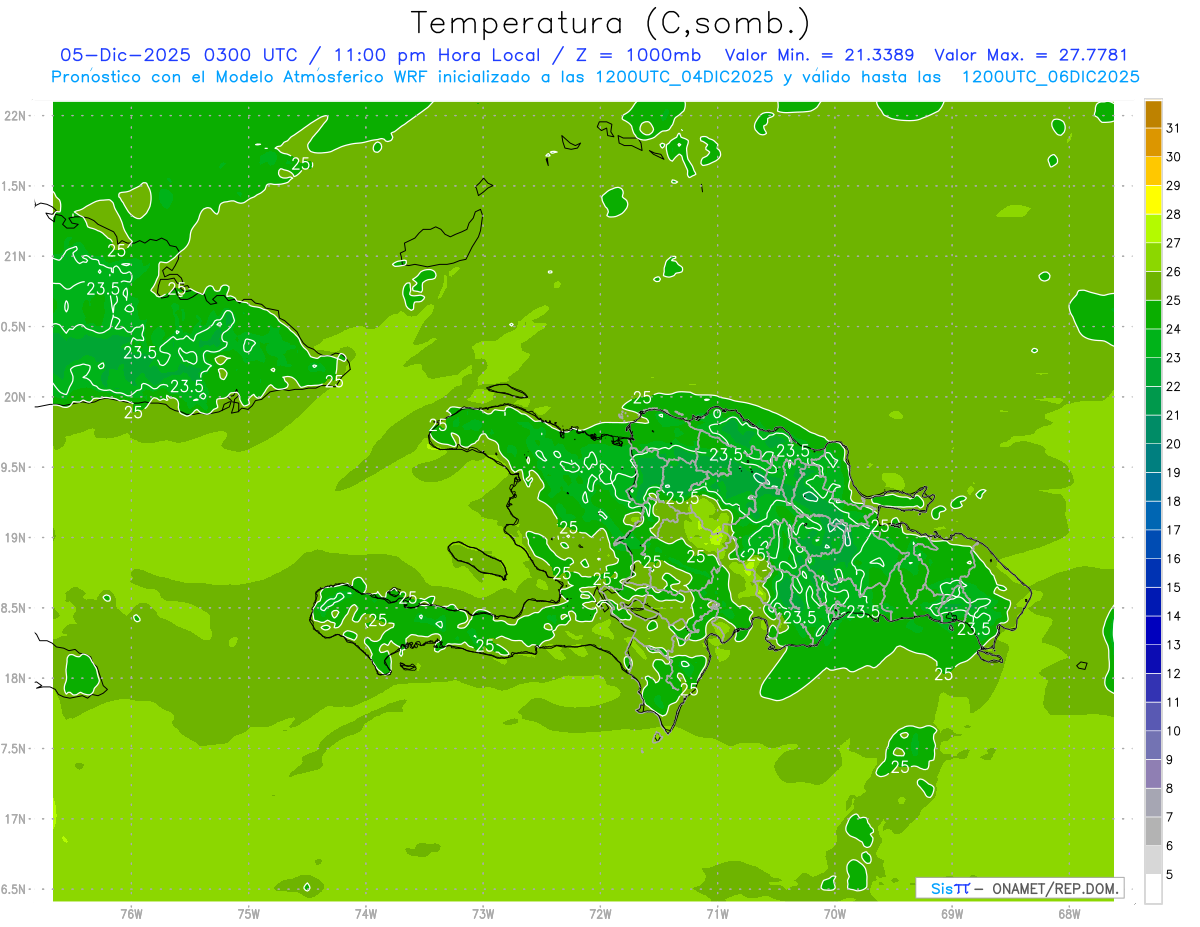Click the "05-Dic-2025 0300 UTC" date text
This screenshot has height=927, width=1200.
pos(185,55)
